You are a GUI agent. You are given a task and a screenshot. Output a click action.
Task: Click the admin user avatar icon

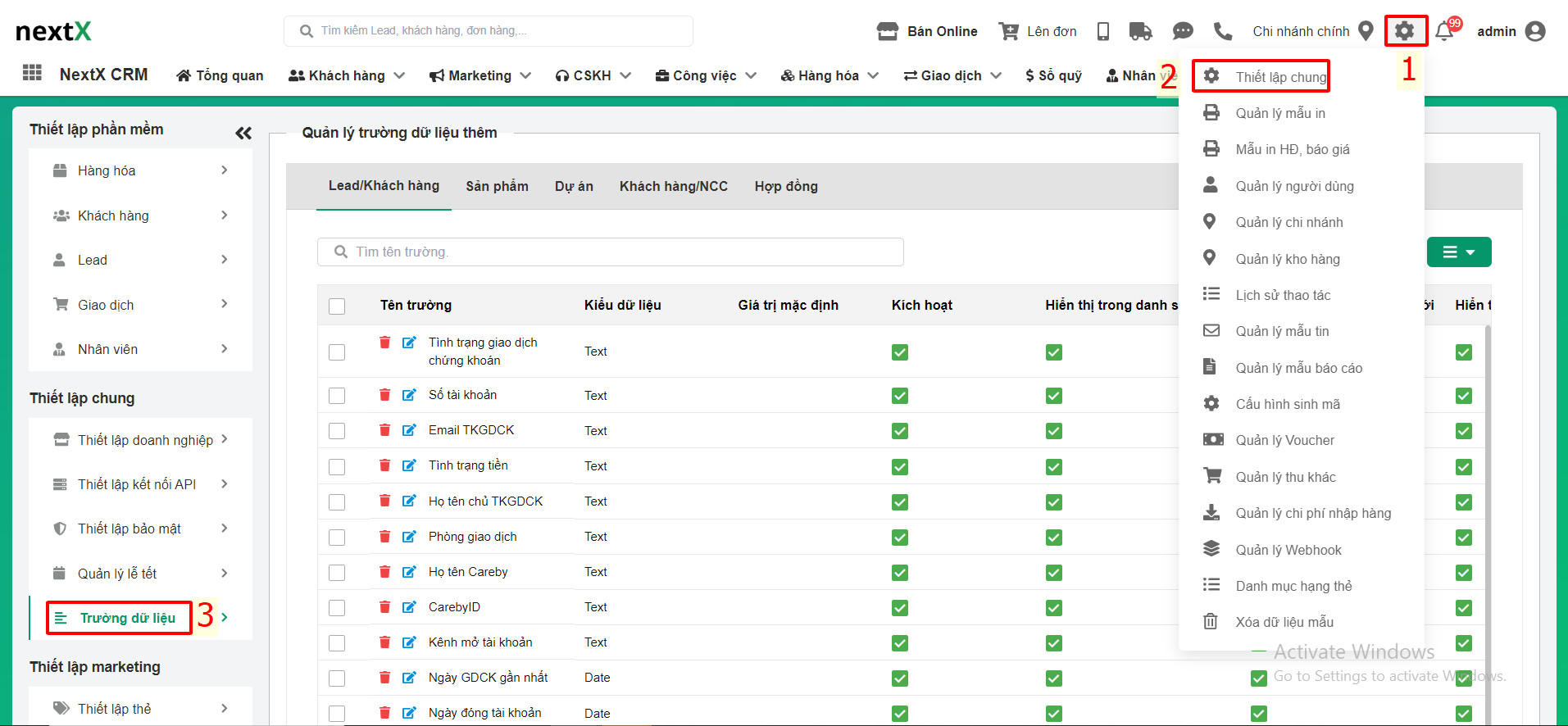pos(1535,31)
